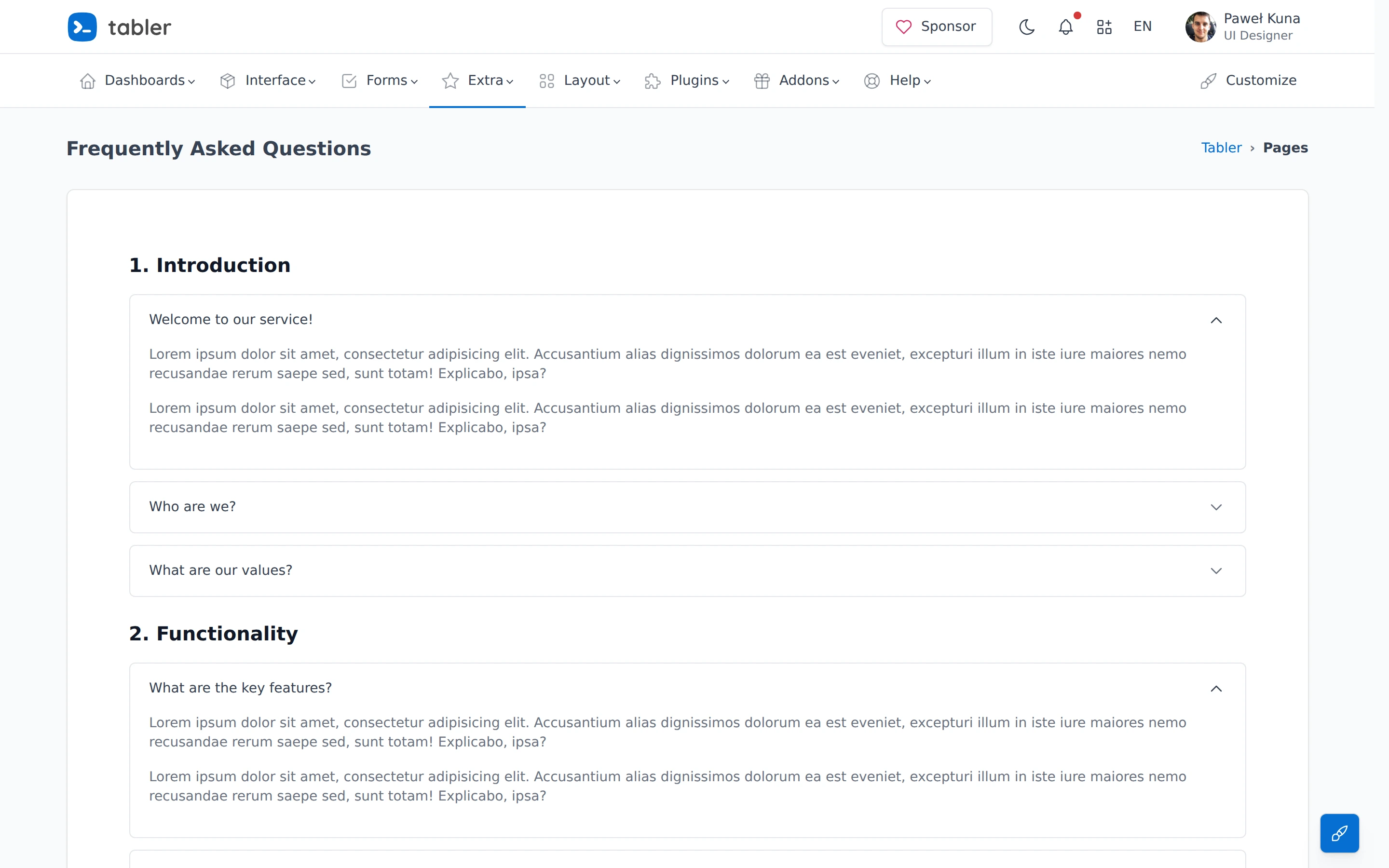Click the Extra star icon
This screenshot has height=868, width=1389.
(x=450, y=81)
